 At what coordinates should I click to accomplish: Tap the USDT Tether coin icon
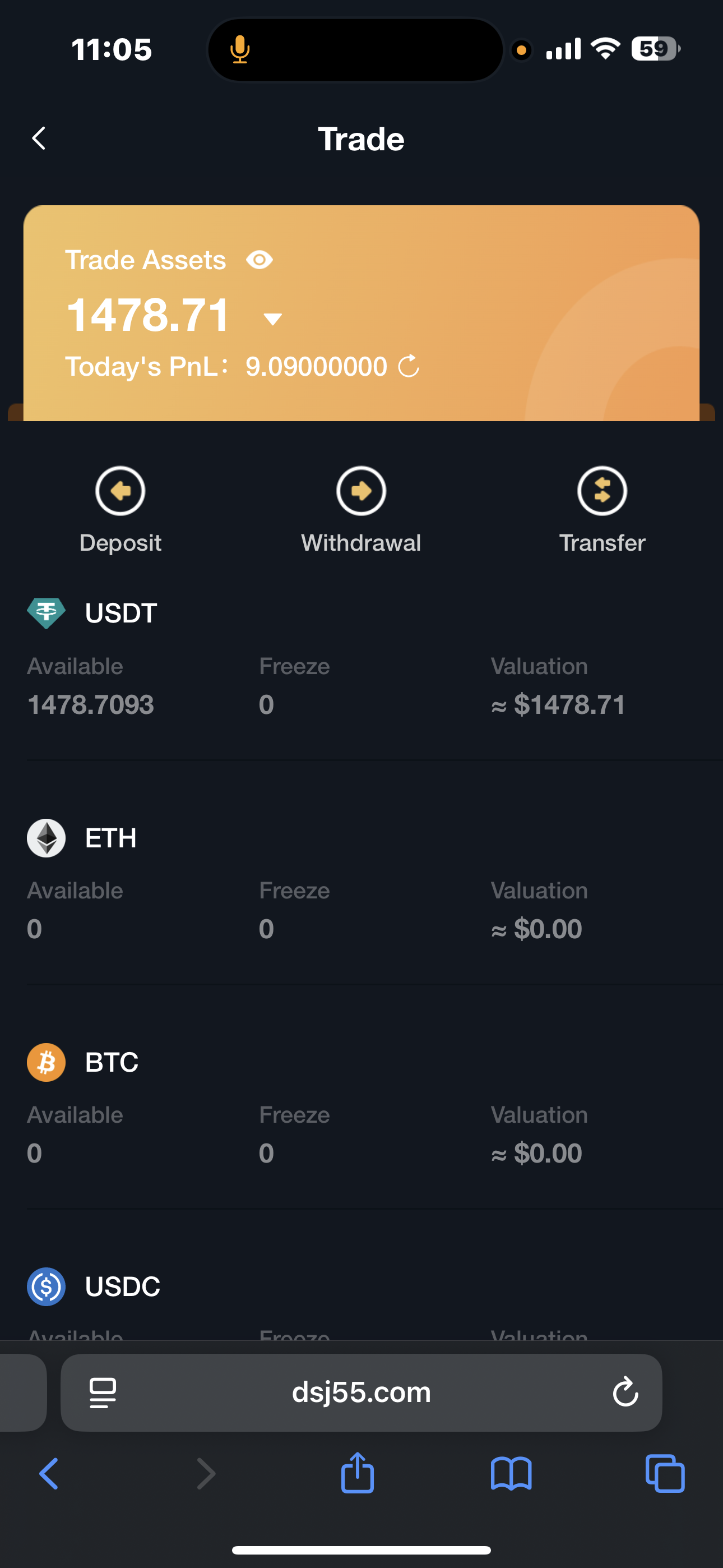[x=47, y=613]
